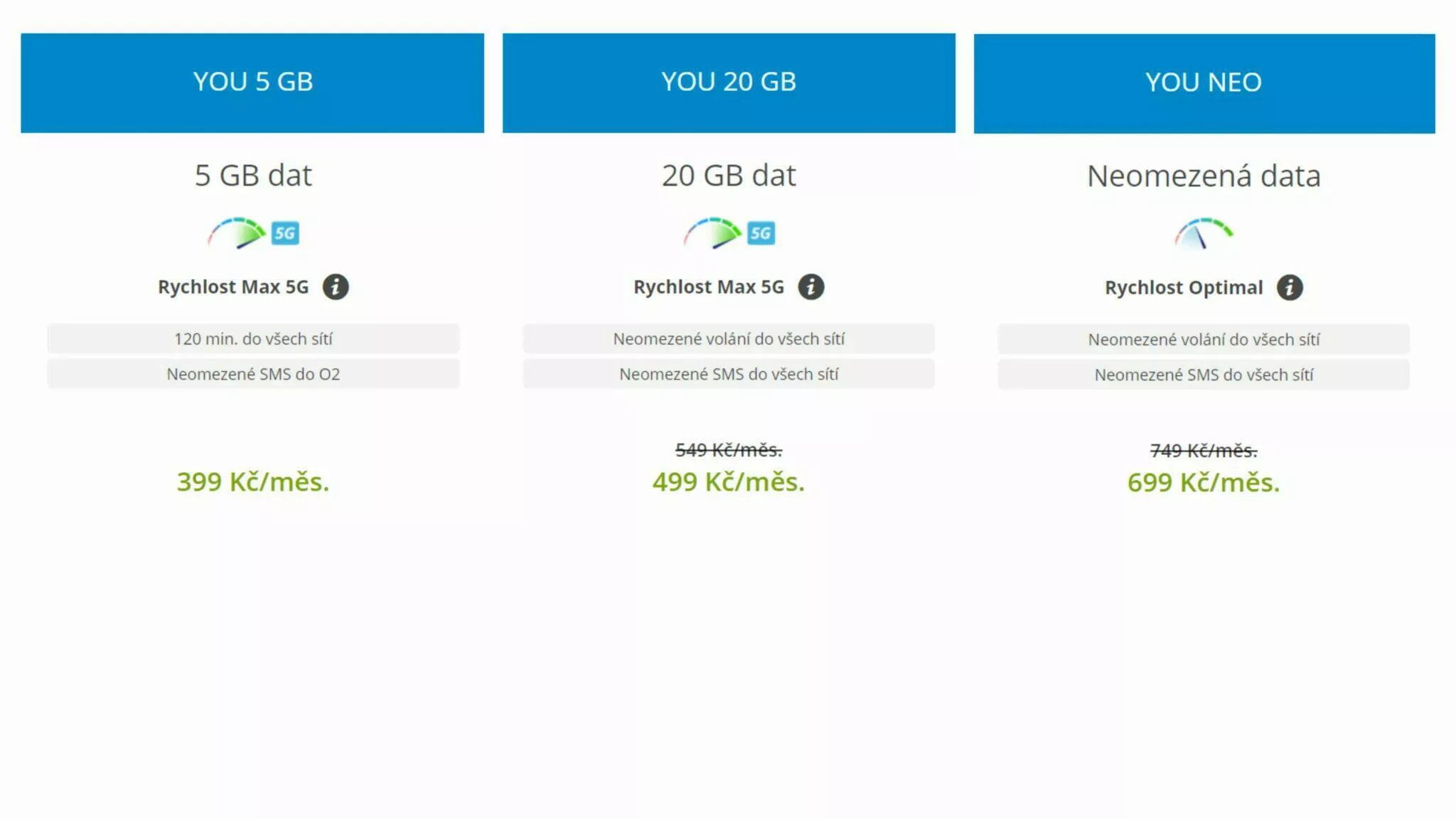Click the speedometer icon on YOU NEO
The width and height of the screenshot is (1456, 819).
pos(1204,235)
